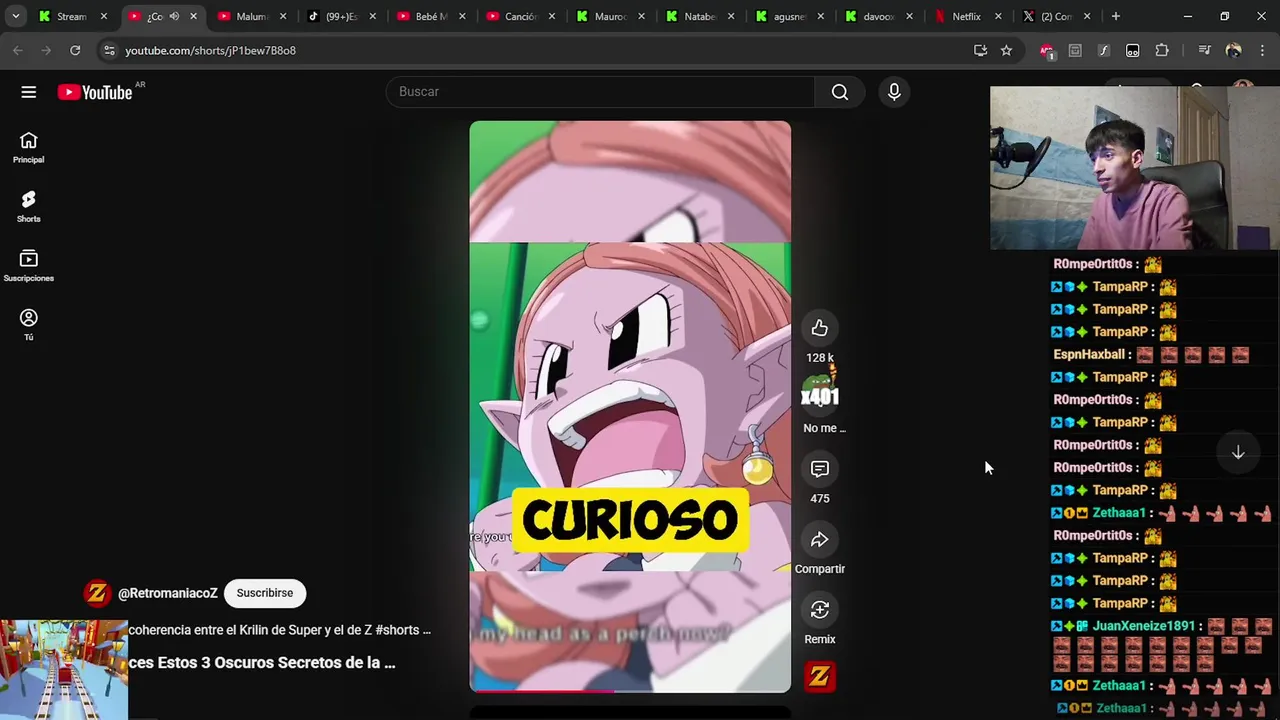Switch to the agusne Kick tab

coord(788,16)
